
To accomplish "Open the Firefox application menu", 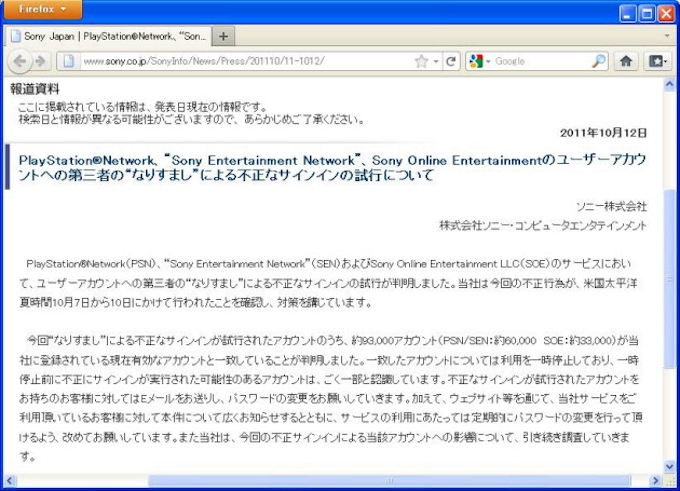I will 42,11.
